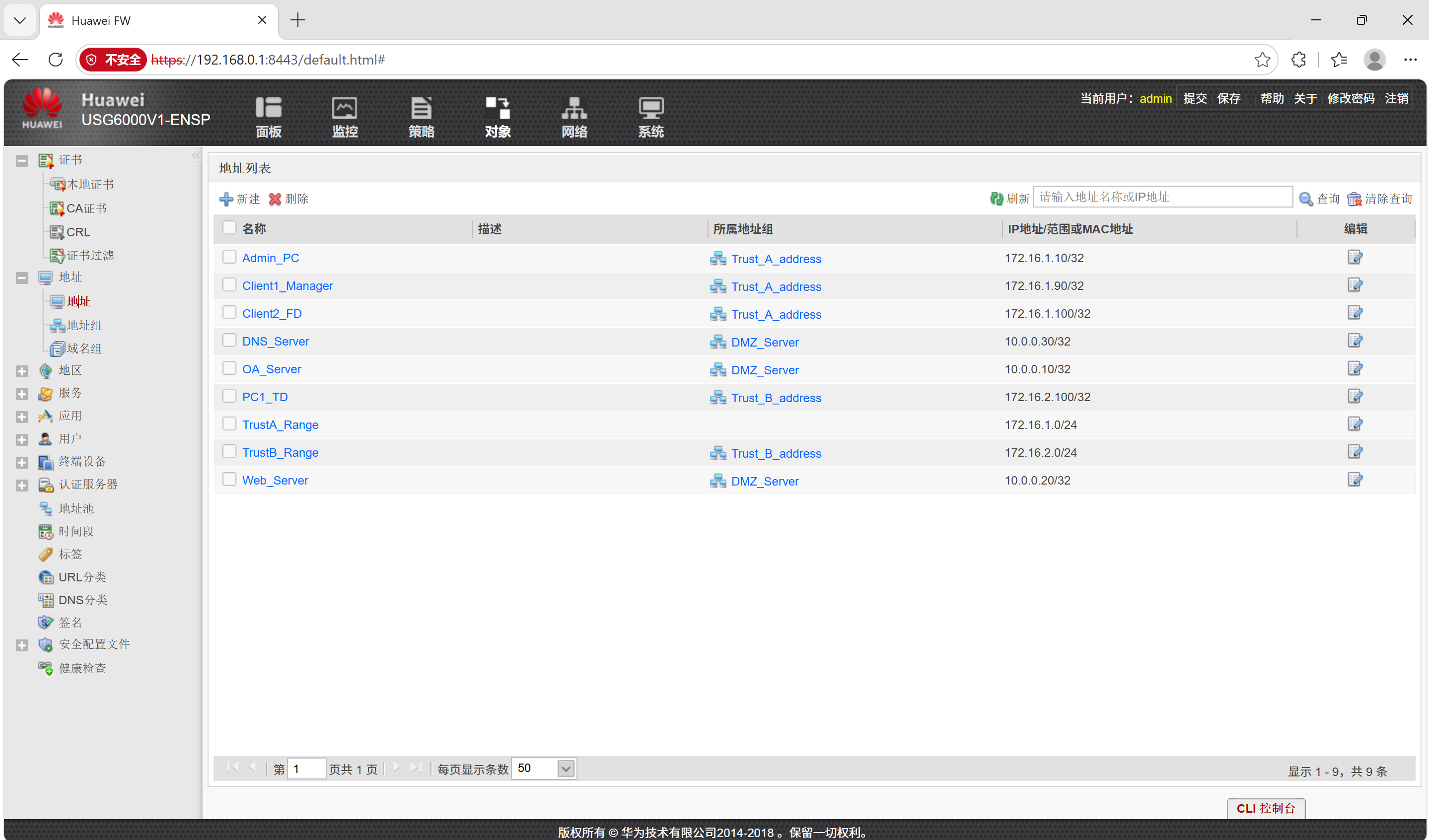Click the URL category icon
1429x840 pixels.
pos(45,577)
